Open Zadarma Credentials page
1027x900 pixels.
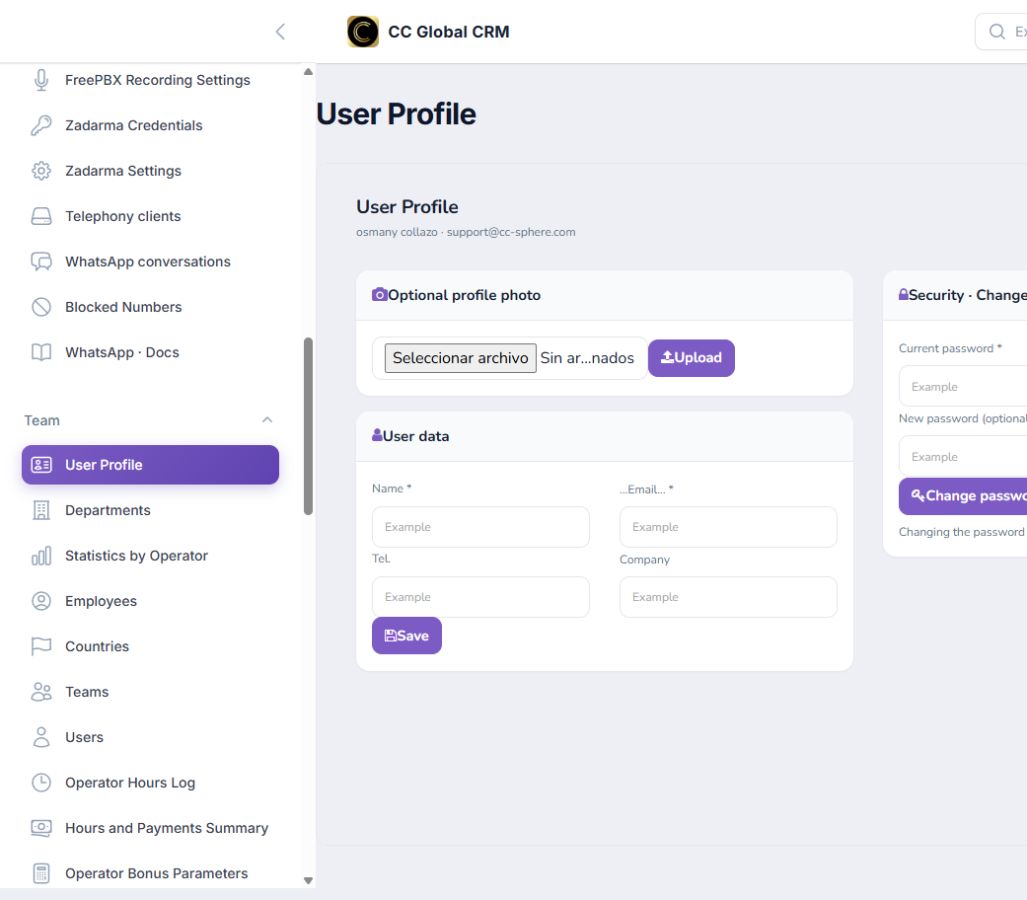pyautogui.click(x=150, y=125)
